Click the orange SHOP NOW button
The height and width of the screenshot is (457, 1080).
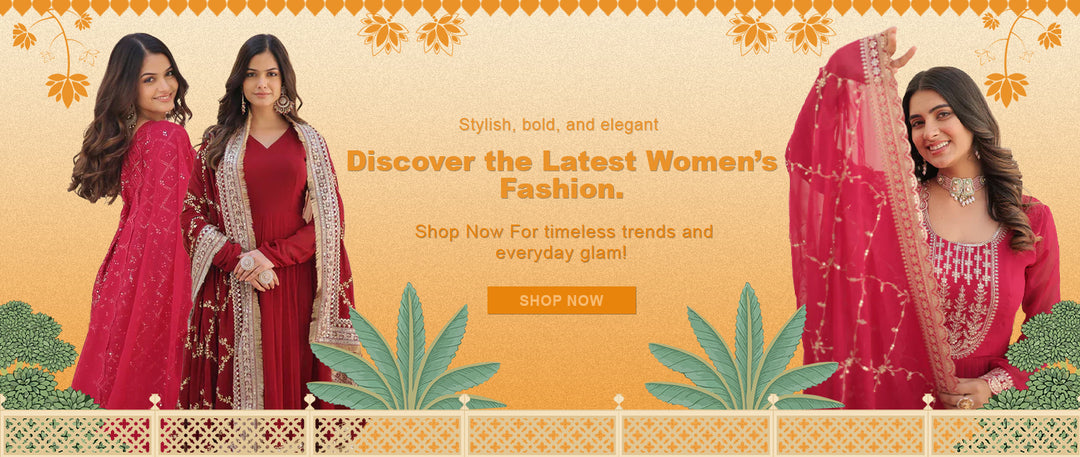pyautogui.click(x=561, y=301)
